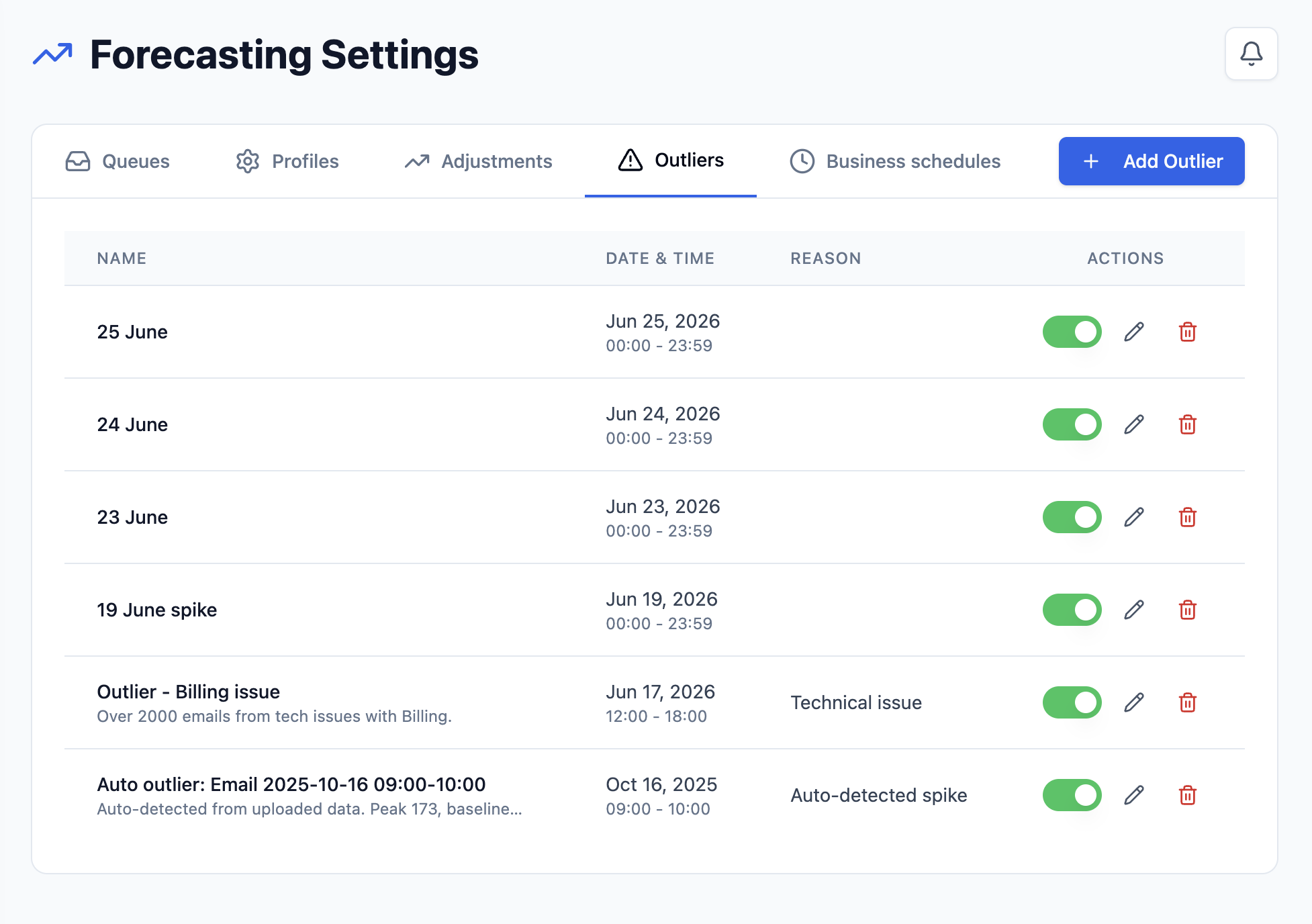Edit the 23 June outlier
The height and width of the screenshot is (924, 1312).
(x=1134, y=517)
